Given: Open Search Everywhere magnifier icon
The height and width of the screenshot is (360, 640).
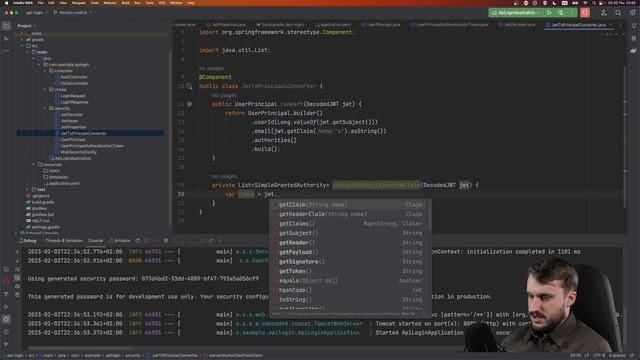Looking at the screenshot, I should [x=618, y=13].
